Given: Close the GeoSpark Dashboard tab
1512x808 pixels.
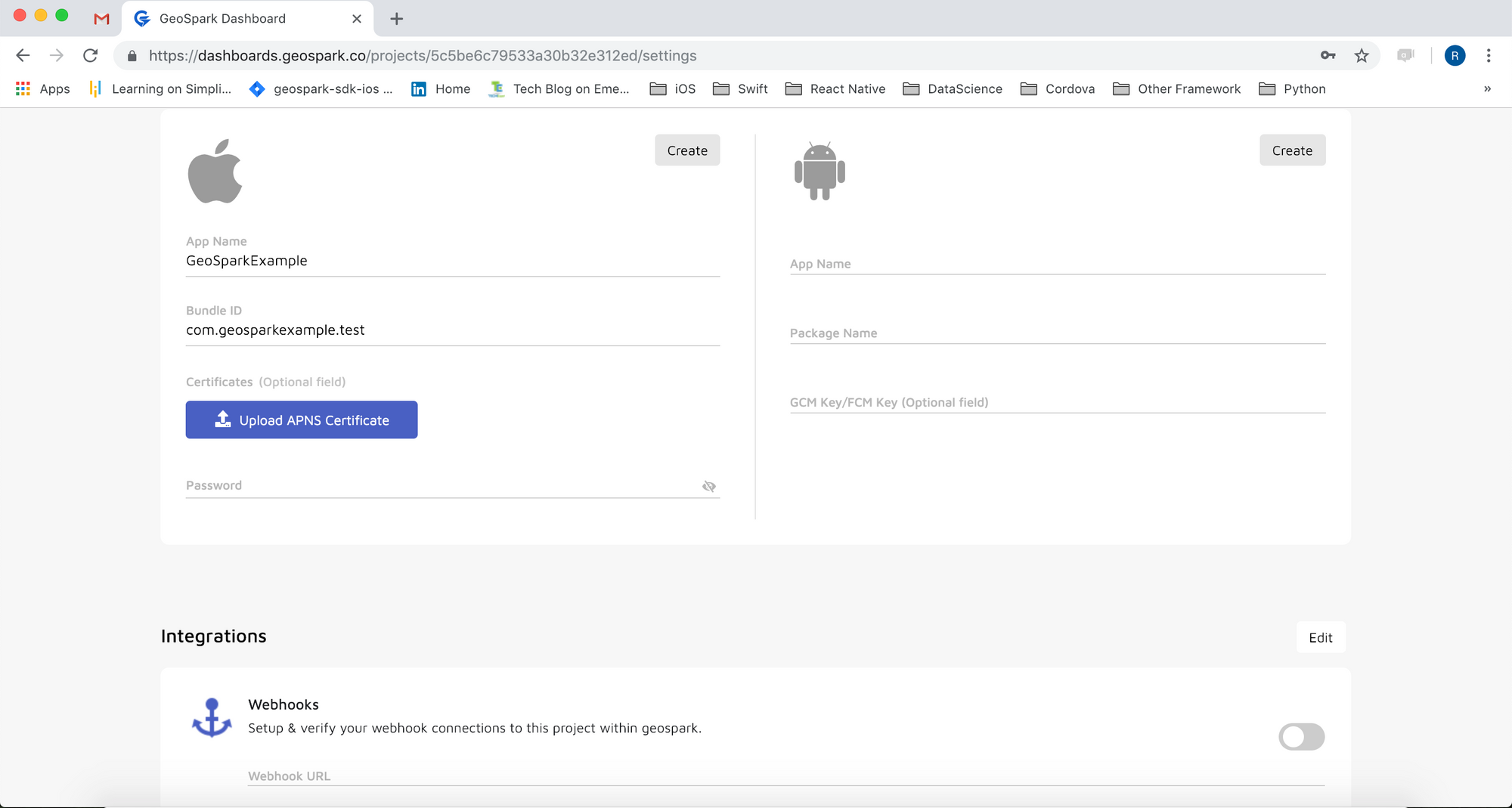Looking at the screenshot, I should point(357,19).
